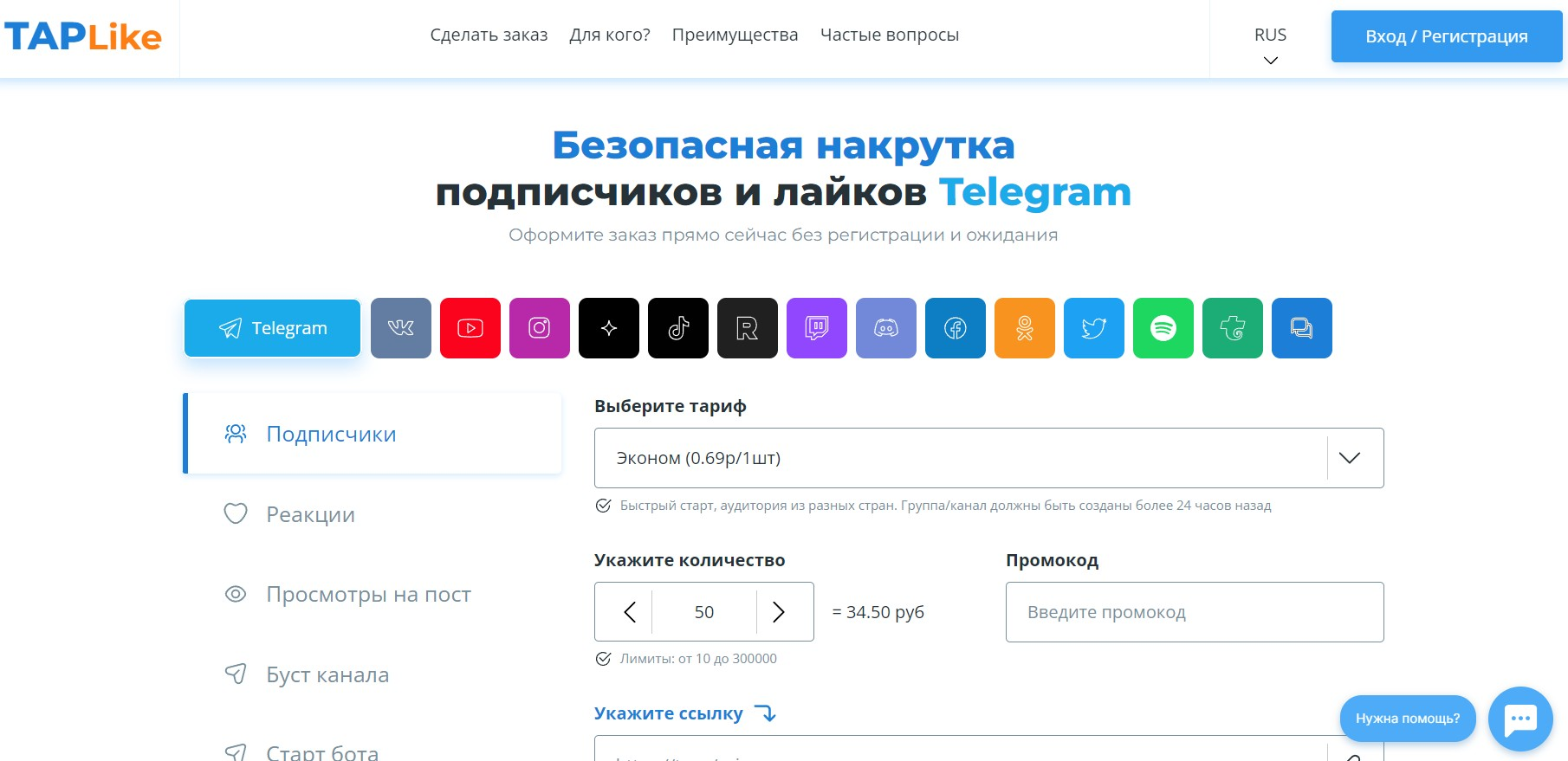Image resolution: width=1568 pixels, height=761 pixels.
Task: Open the help chat bubble
Action: click(1520, 719)
